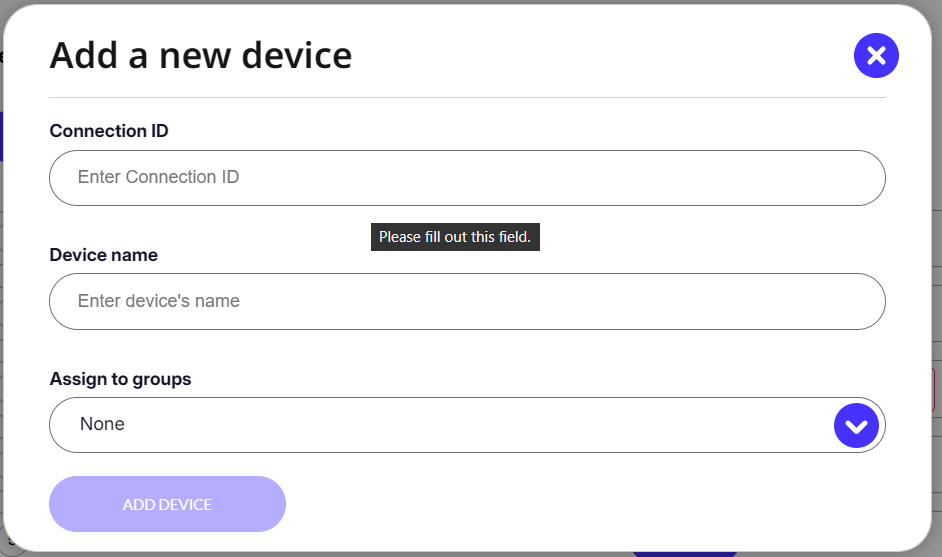Screen dimensions: 942x557
Task: Click the Assign to groups label
Action: pos(120,379)
